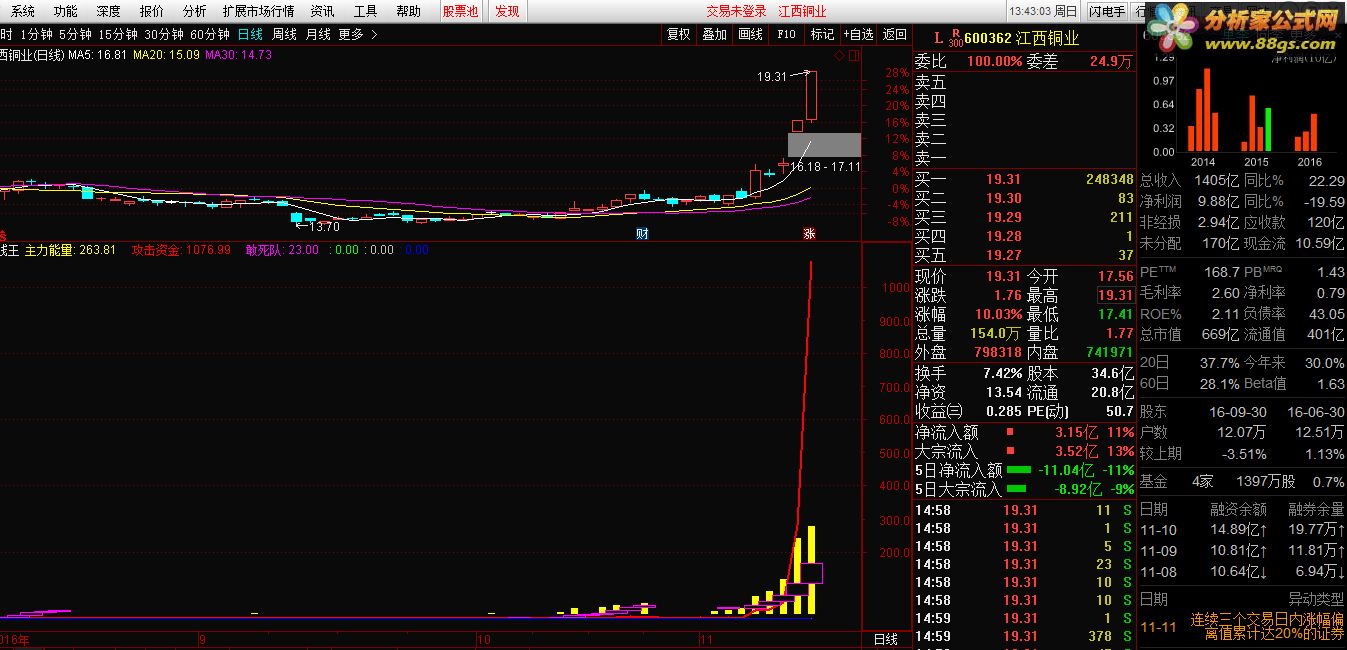The height and width of the screenshot is (650, 1347).
Task: Switch to the 1分钟 chart period
Action: click(35, 34)
